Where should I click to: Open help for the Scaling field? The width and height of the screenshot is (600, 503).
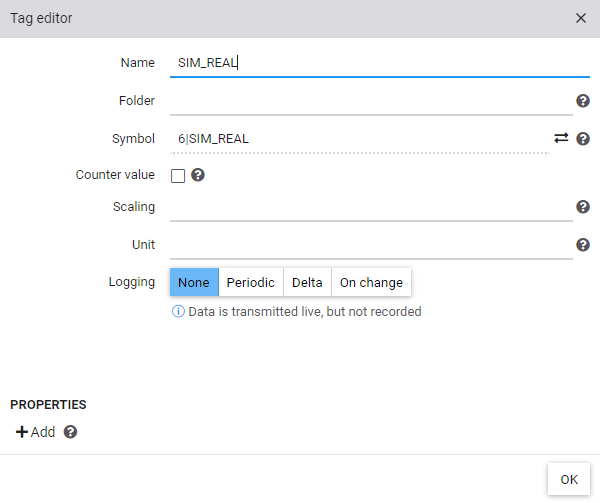point(583,207)
